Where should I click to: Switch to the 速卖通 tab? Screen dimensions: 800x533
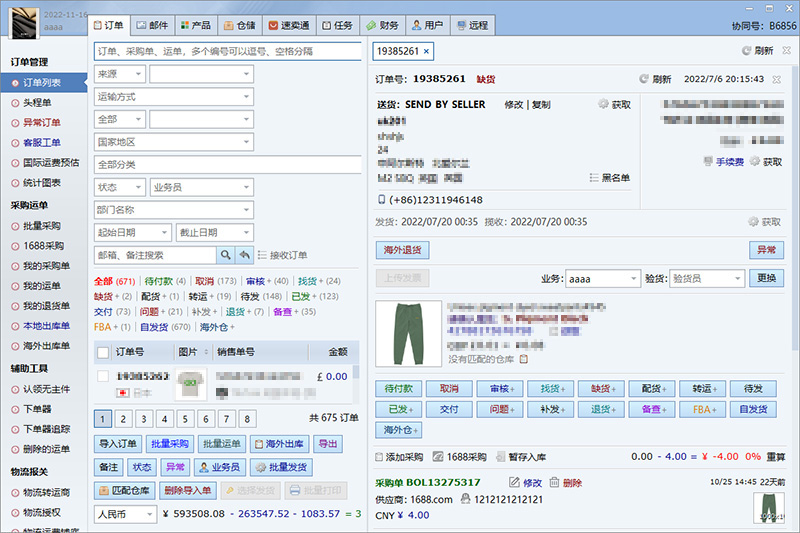[289, 25]
